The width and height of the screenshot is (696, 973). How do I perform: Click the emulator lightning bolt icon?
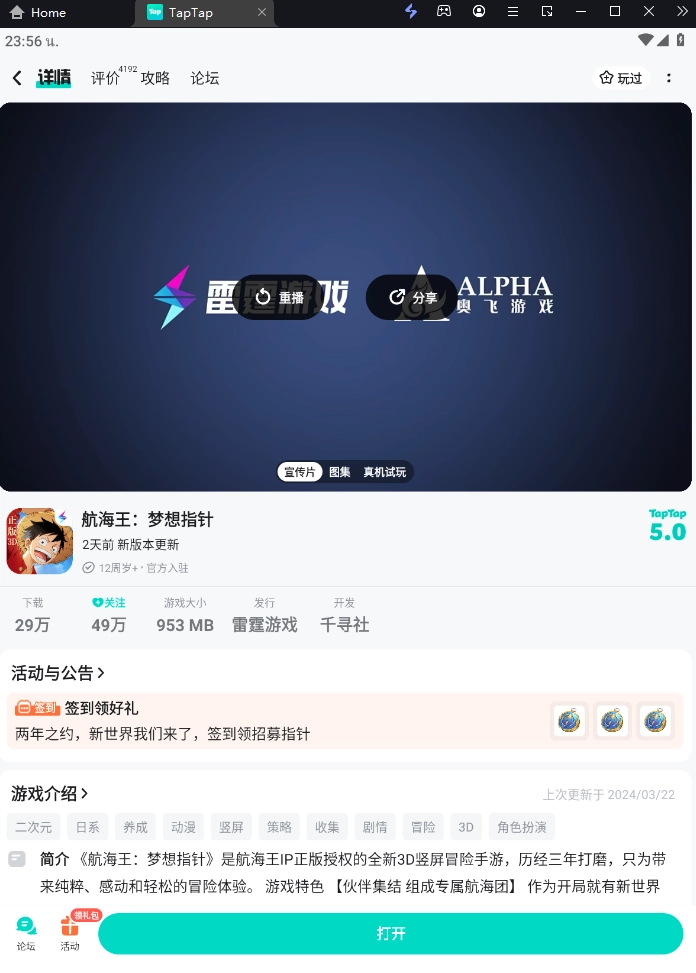point(411,11)
